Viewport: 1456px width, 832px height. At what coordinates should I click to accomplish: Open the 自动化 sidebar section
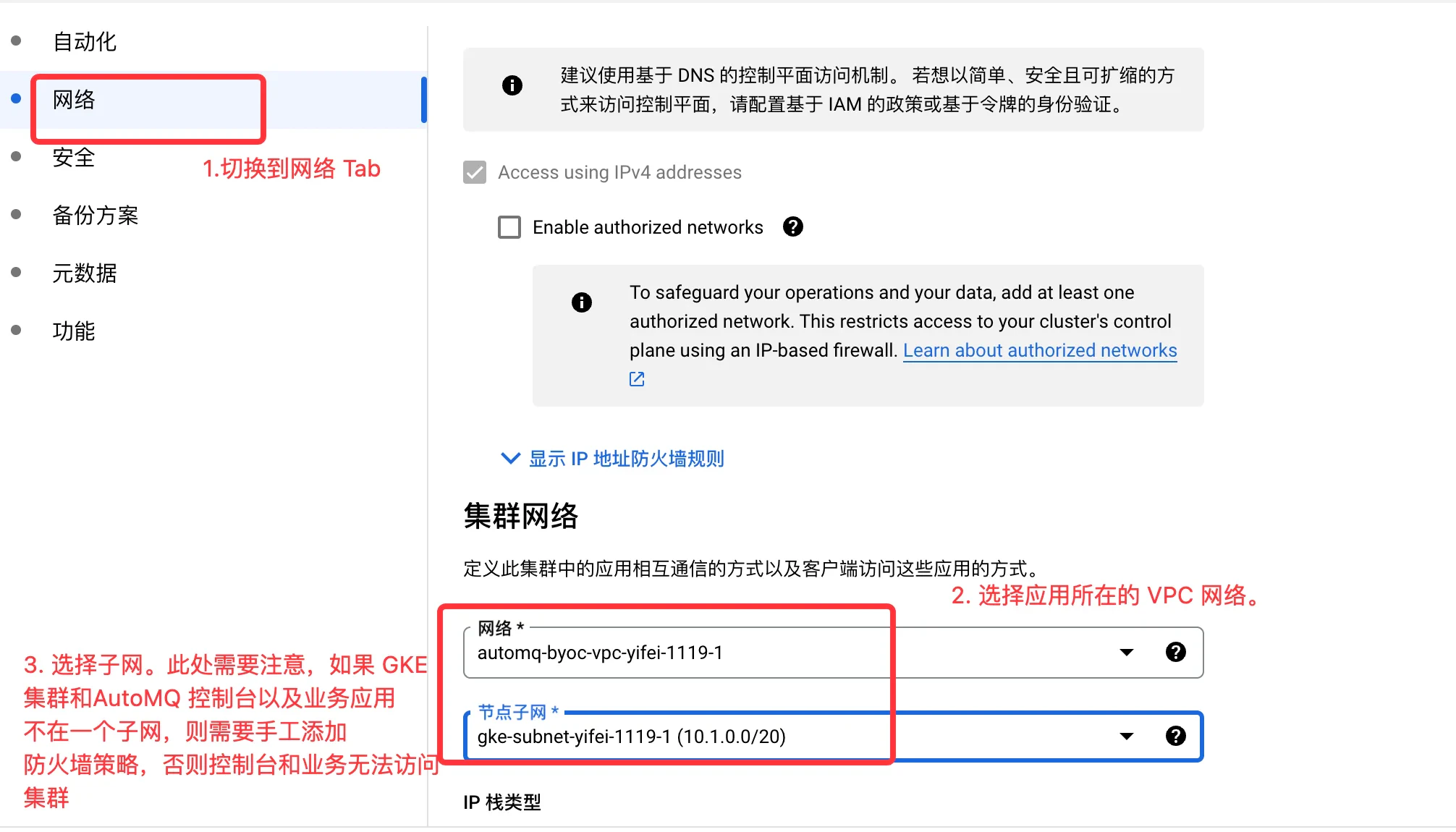(x=84, y=42)
